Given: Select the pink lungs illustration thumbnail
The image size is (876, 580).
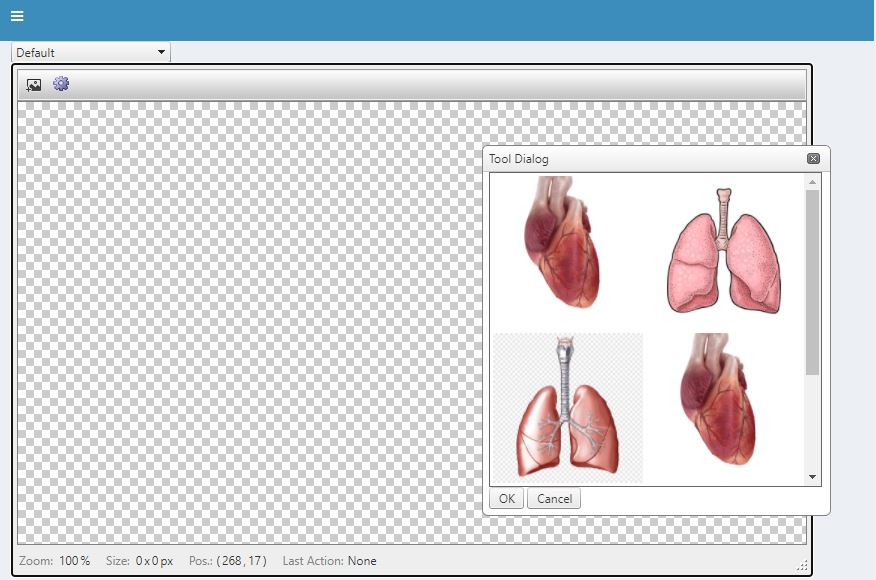Looking at the screenshot, I should tap(724, 250).
